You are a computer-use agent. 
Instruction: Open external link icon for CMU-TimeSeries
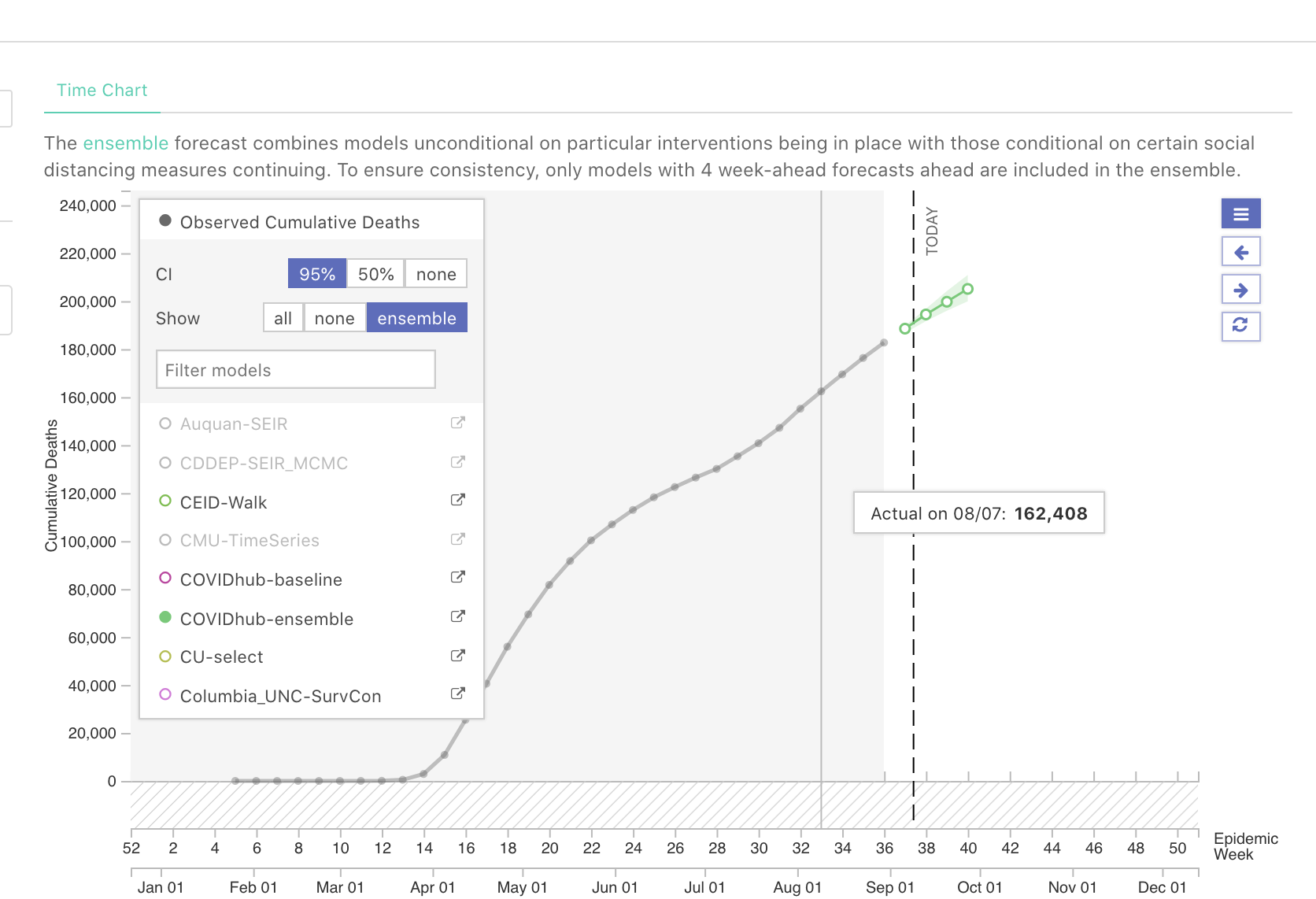coord(457,539)
